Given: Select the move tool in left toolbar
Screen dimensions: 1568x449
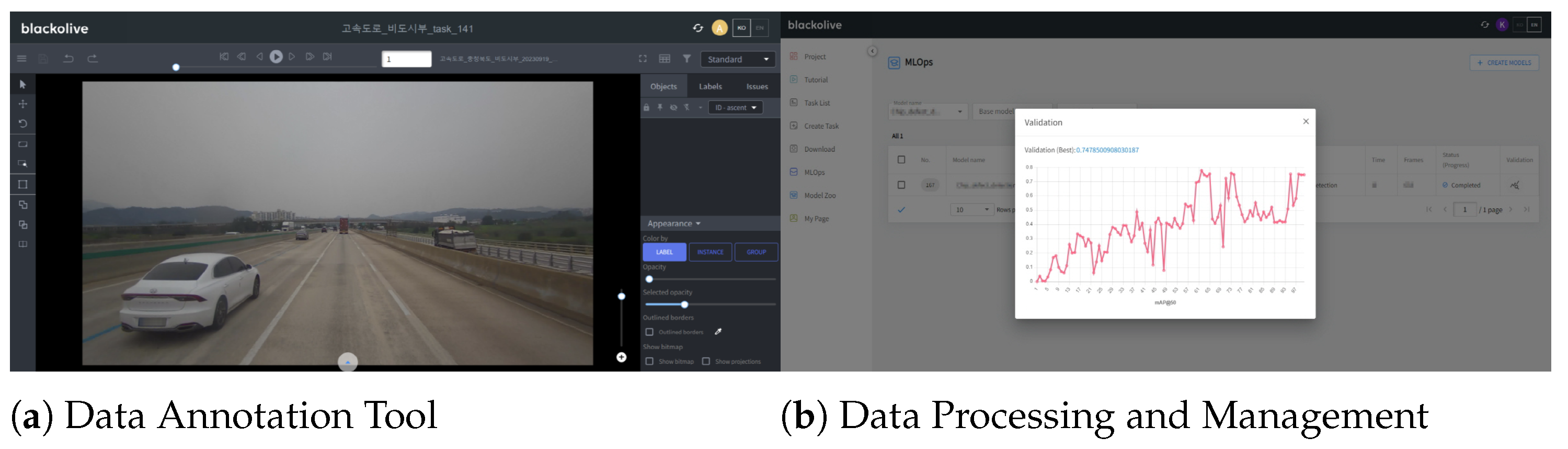Looking at the screenshot, I should [22, 104].
